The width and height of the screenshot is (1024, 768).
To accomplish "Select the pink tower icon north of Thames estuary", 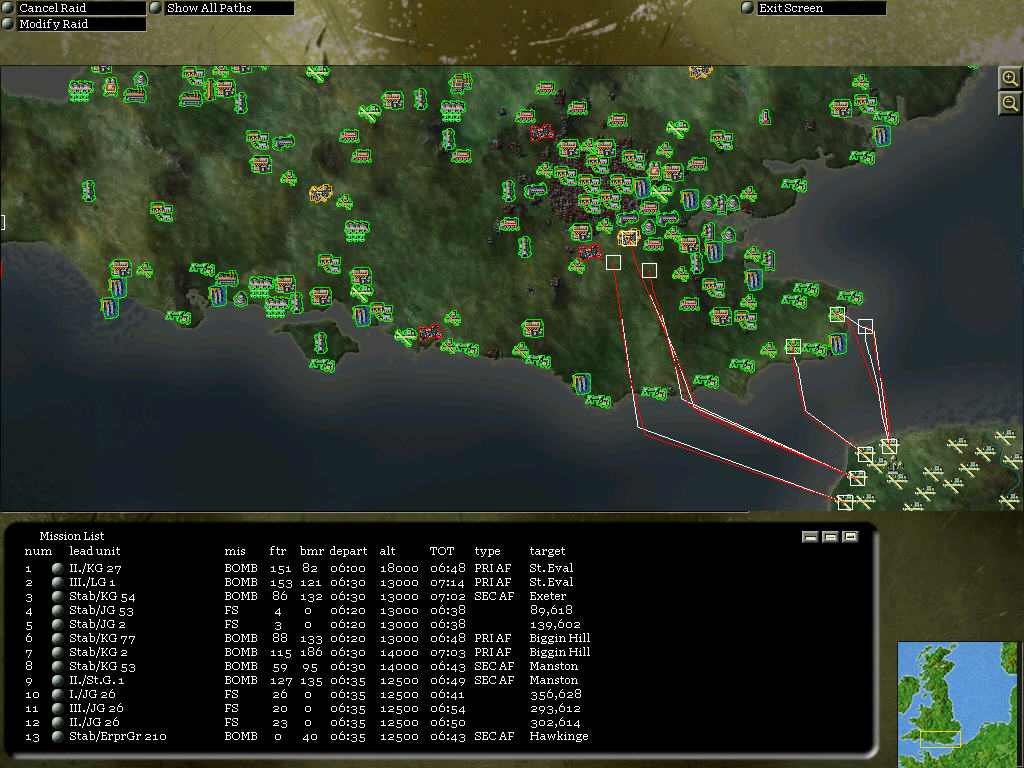I will click(765, 118).
